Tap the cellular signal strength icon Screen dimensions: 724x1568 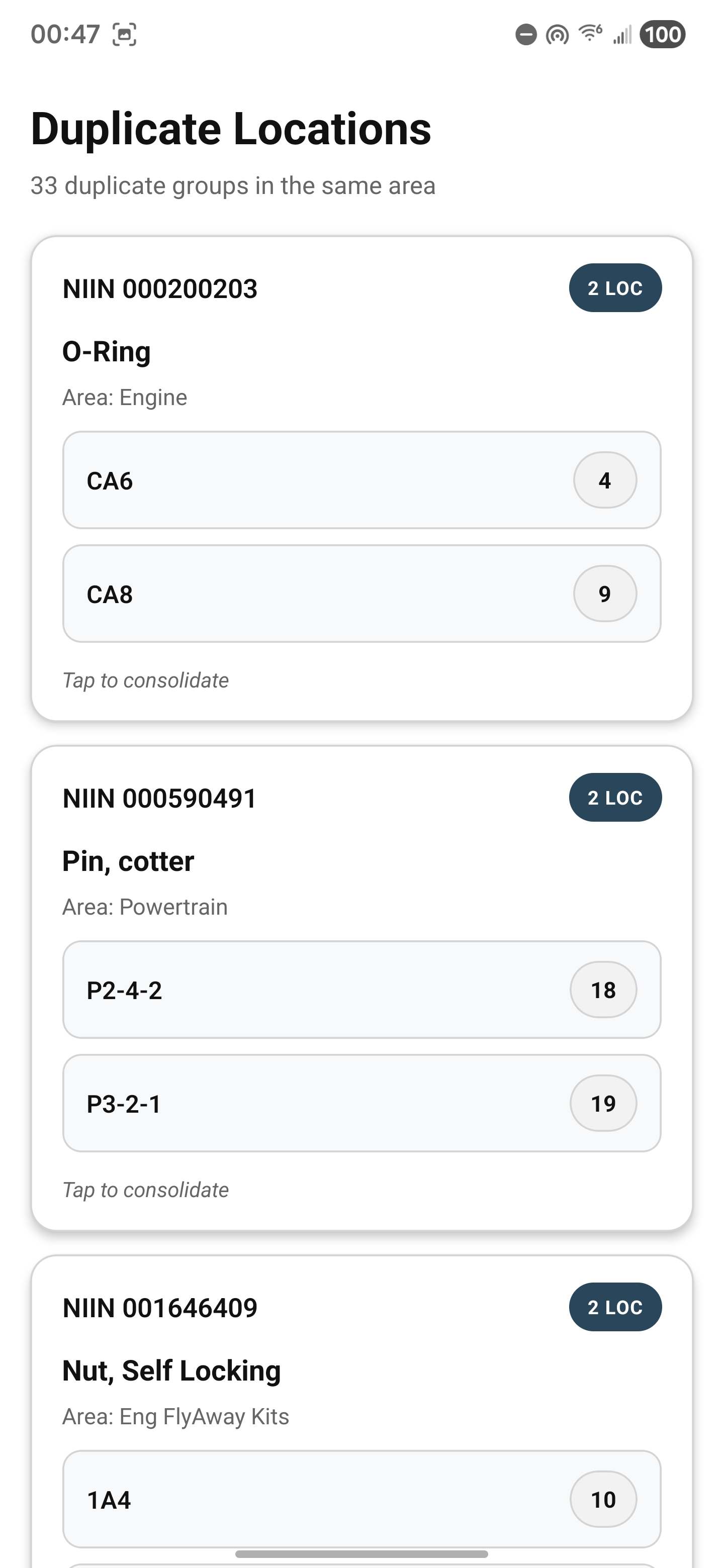[x=622, y=35]
